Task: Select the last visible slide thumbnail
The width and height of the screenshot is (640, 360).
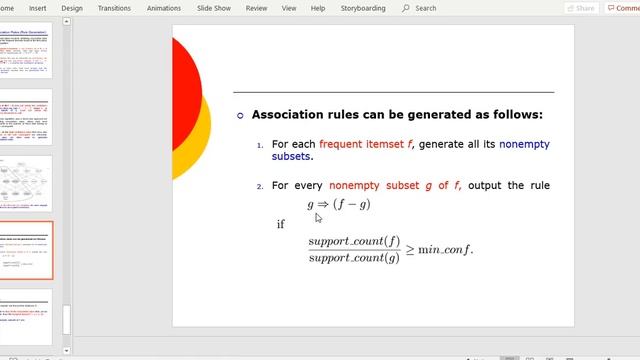Action: point(26,317)
